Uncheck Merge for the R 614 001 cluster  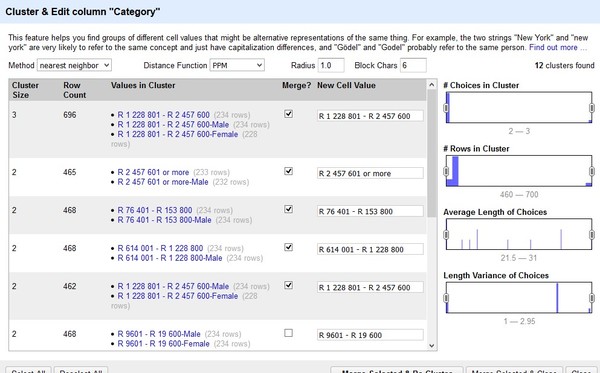tap(289, 248)
